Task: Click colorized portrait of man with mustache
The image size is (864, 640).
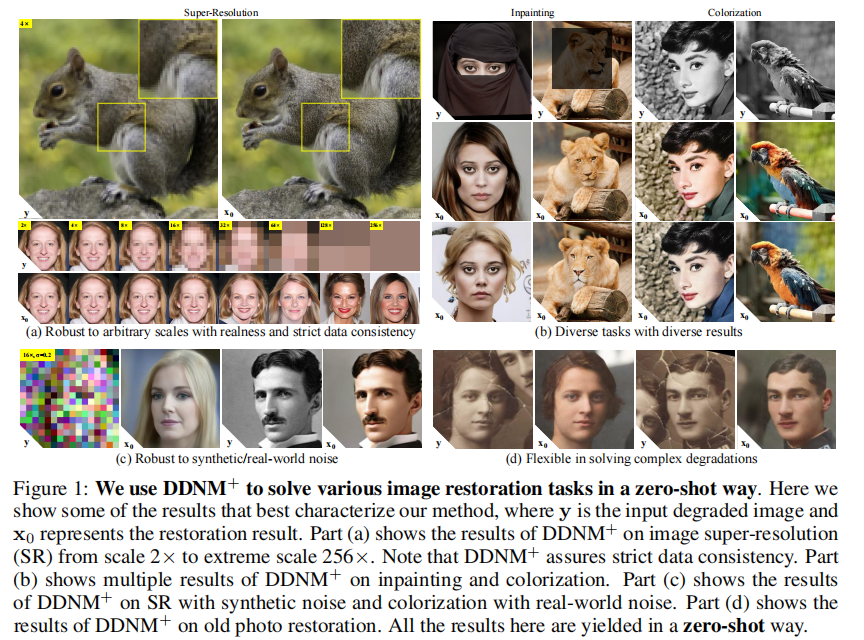Action: click(372, 399)
